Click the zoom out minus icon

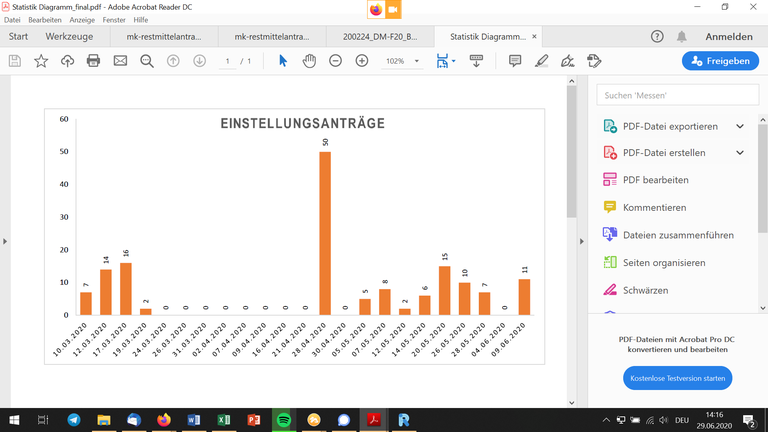click(x=336, y=61)
